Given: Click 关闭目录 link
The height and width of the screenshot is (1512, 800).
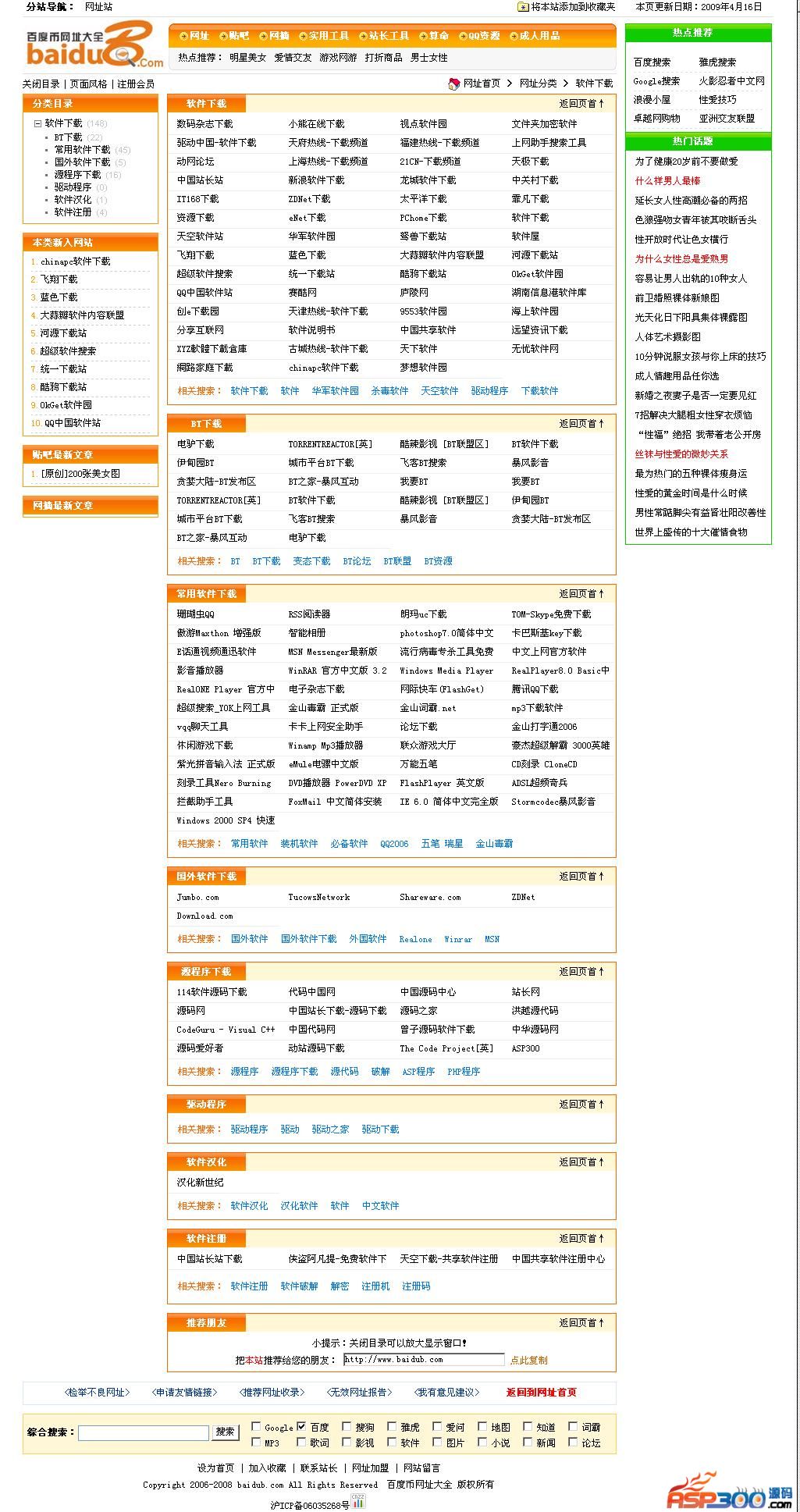Looking at the screenshot, I should coord(41,84).
